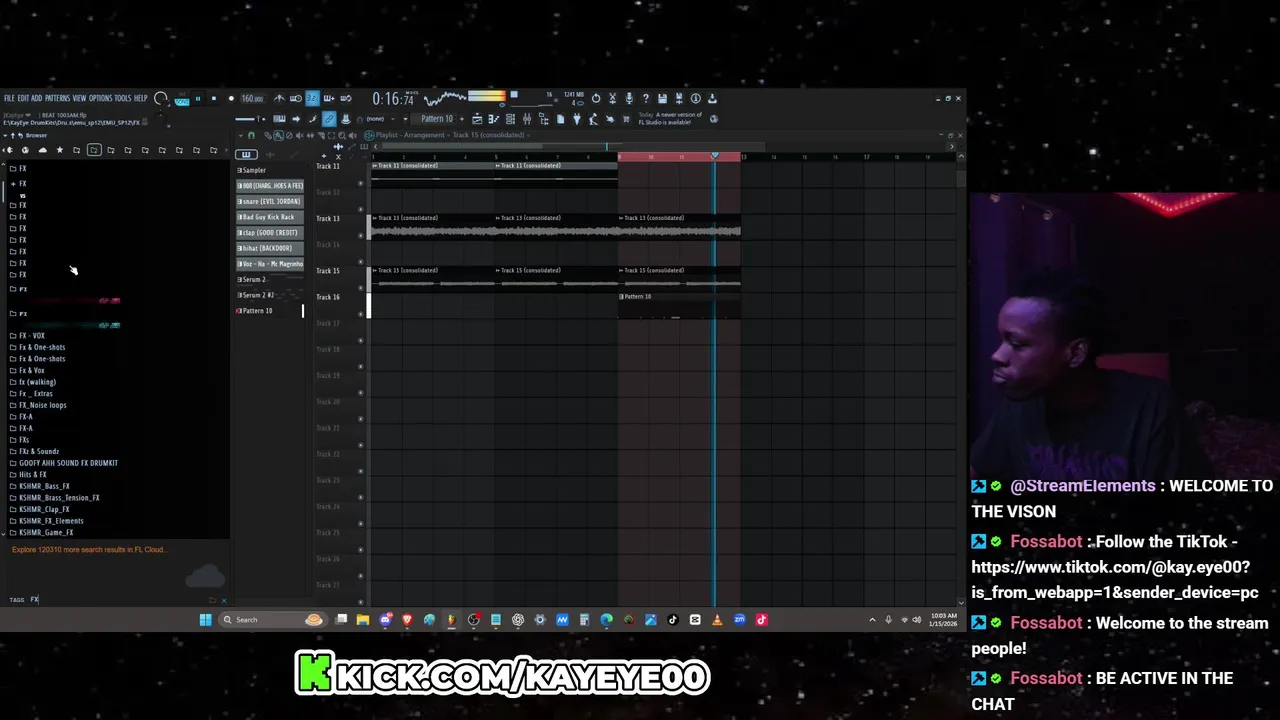Toggle wait for input before playing

296,98
